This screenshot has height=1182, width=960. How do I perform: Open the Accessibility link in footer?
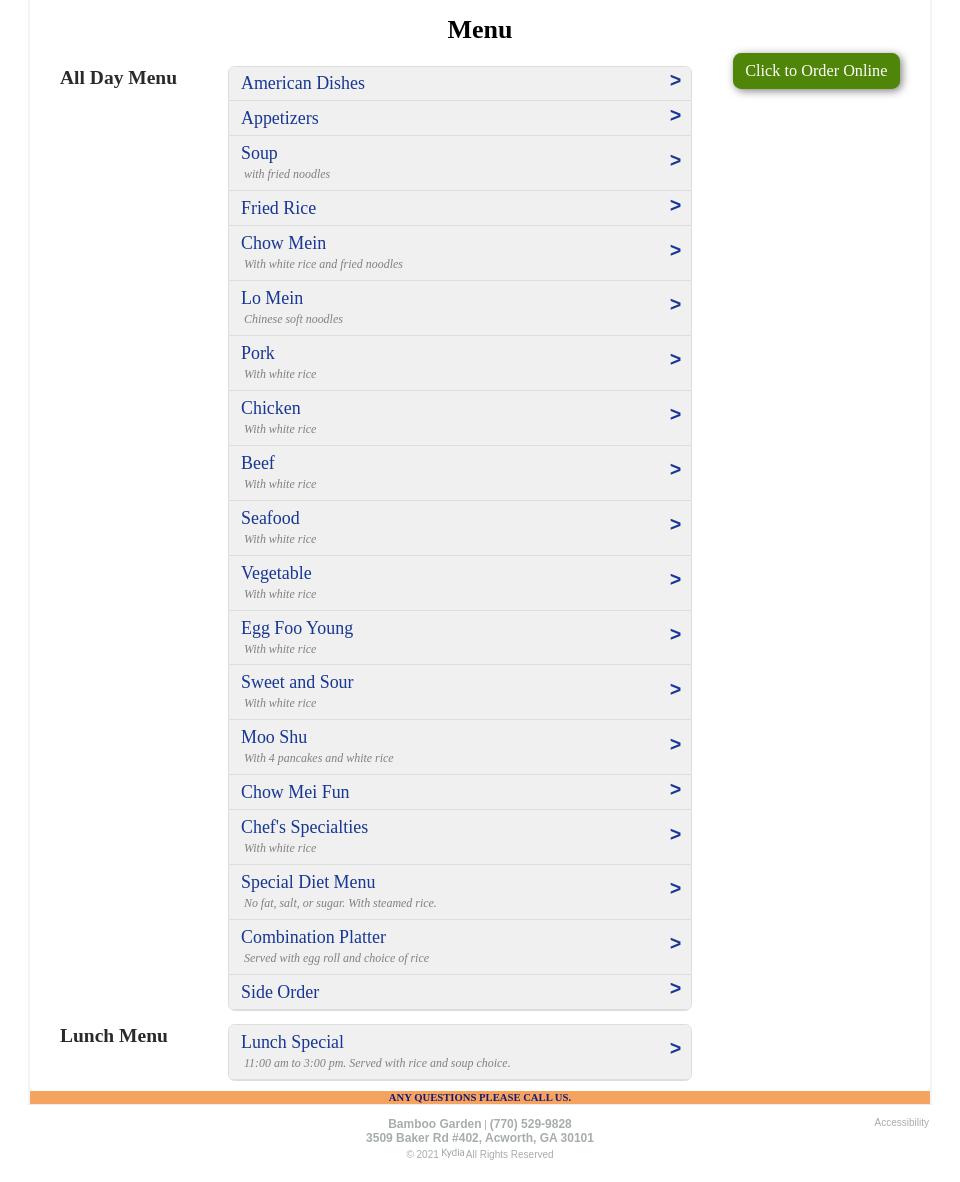coord(901,1123)
